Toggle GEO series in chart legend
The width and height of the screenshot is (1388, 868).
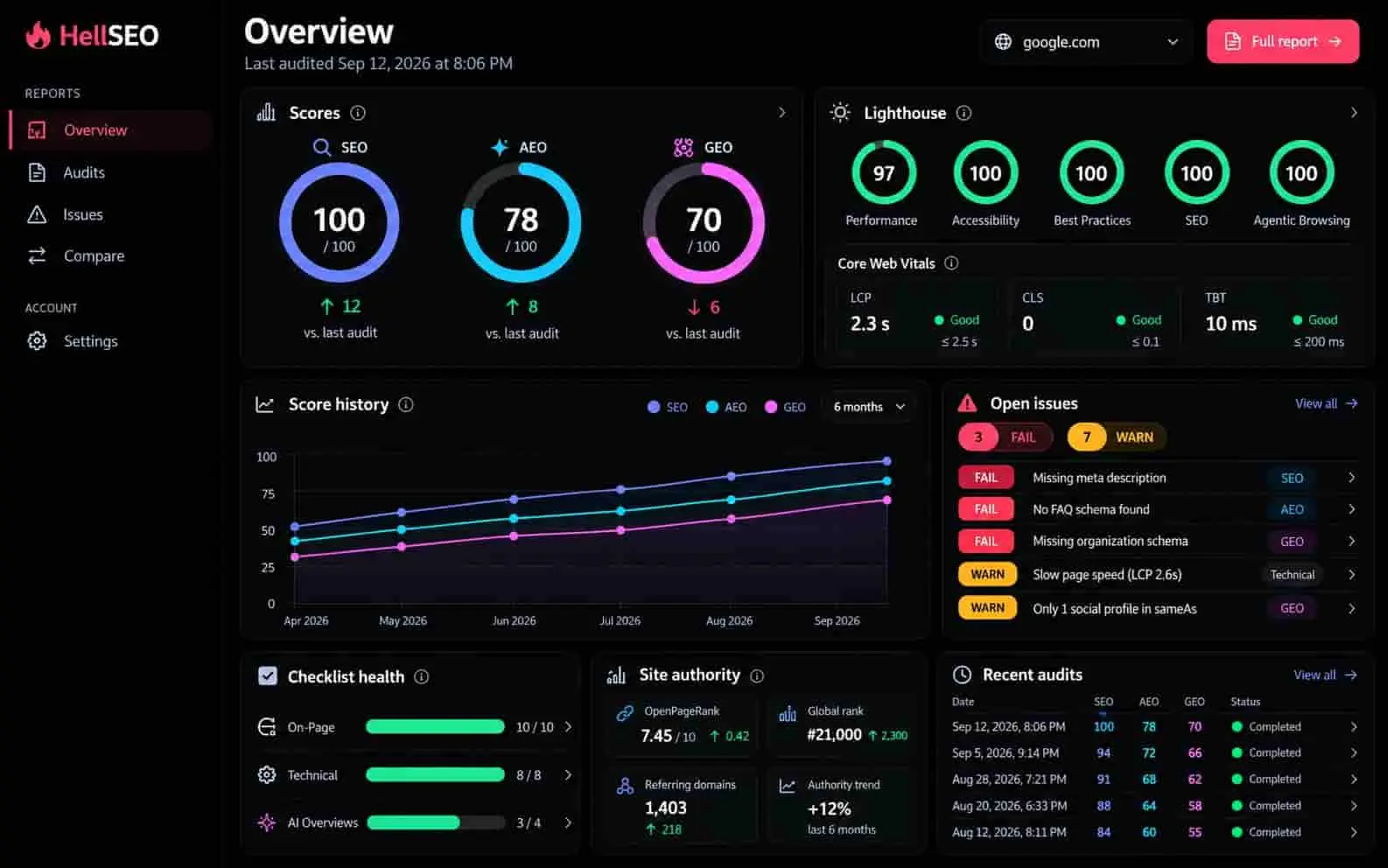tap(785, 407)
